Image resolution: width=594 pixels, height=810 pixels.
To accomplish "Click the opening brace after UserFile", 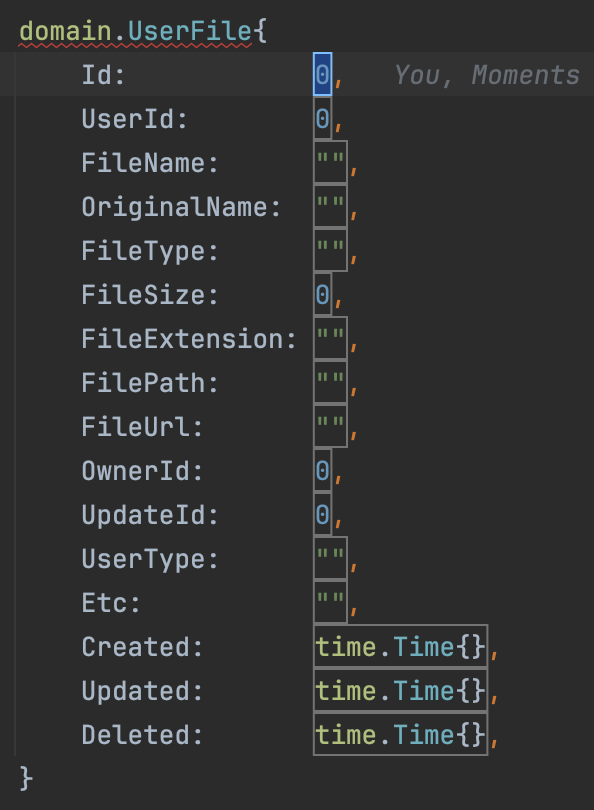I will [x=260, y=32].
